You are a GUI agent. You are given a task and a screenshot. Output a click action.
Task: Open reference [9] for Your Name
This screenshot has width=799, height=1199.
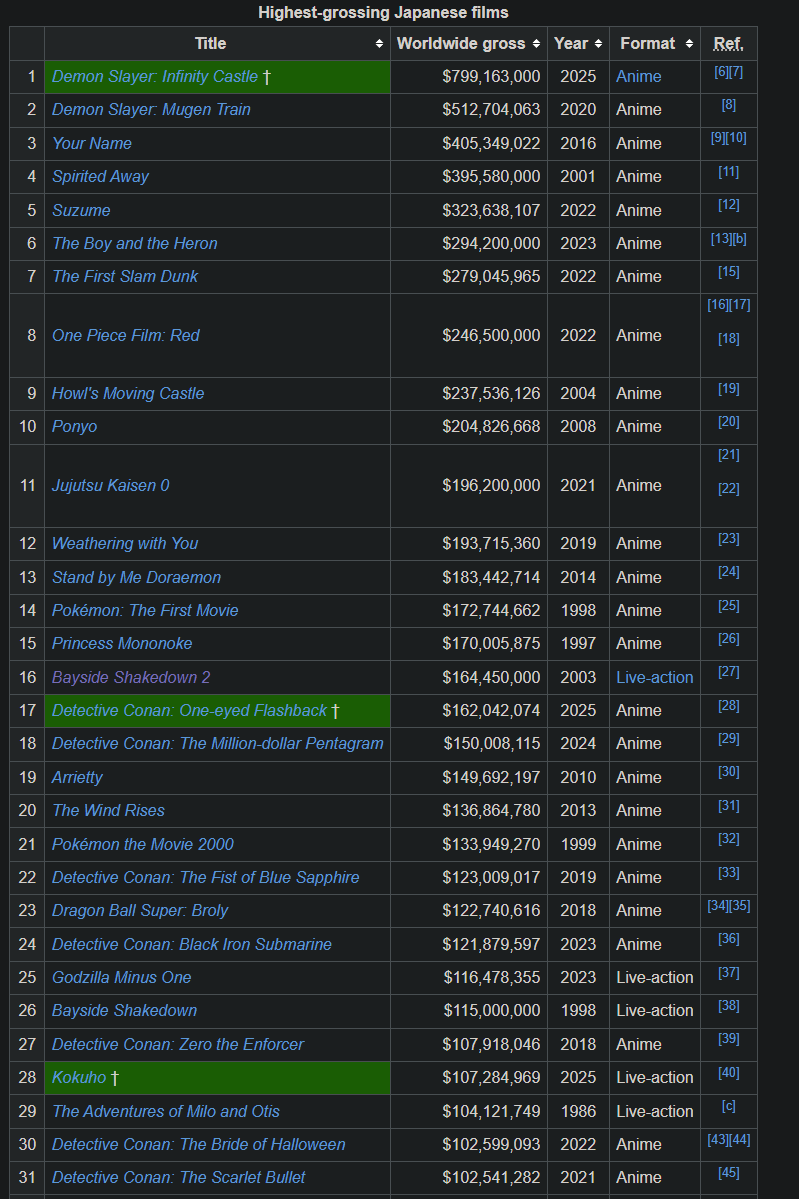[718, 138]
